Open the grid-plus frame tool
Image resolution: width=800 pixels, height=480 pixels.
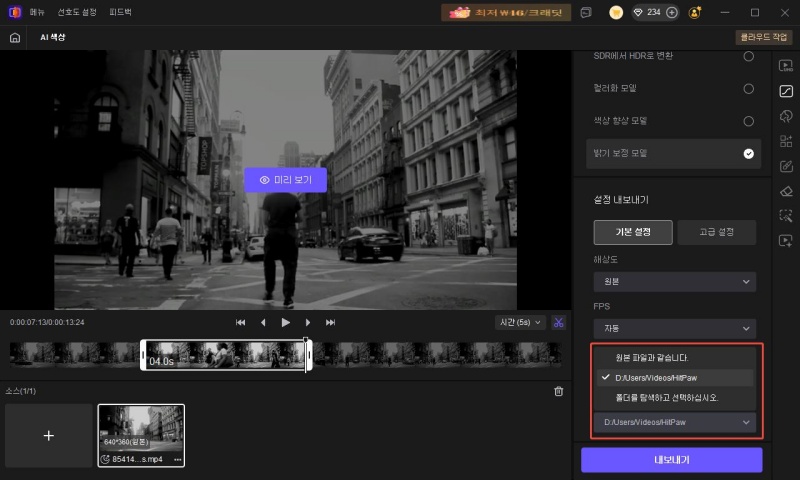coord(786,141)
